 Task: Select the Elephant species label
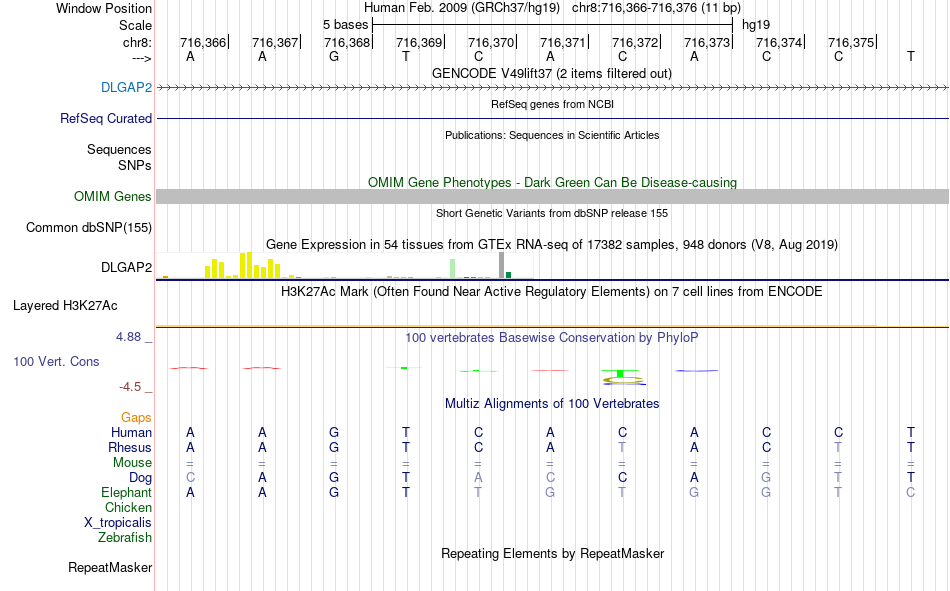coord(126,492)
